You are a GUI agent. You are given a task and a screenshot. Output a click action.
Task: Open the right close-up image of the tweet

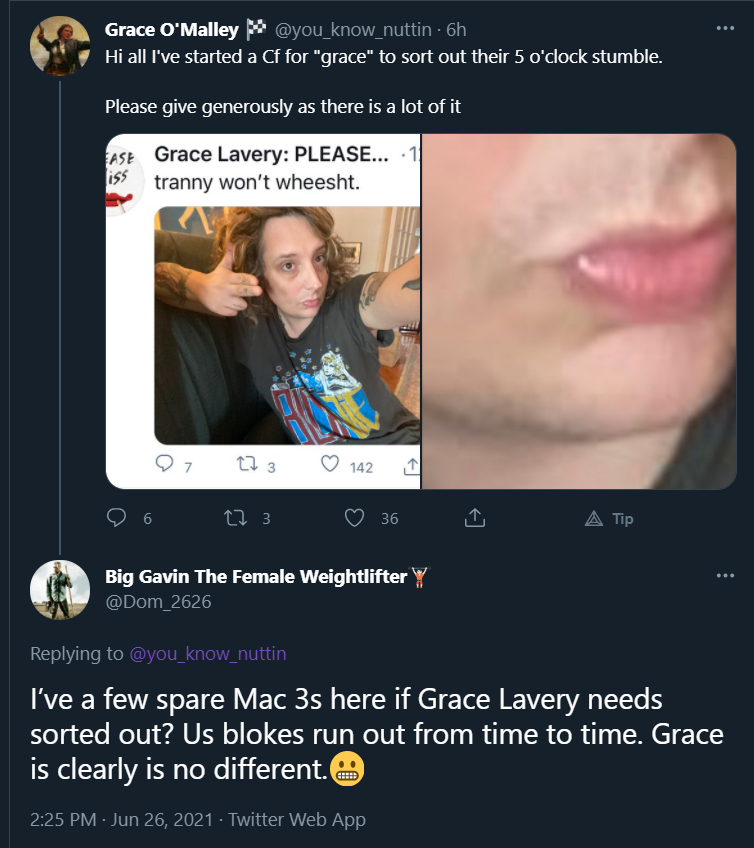[579, 311]
